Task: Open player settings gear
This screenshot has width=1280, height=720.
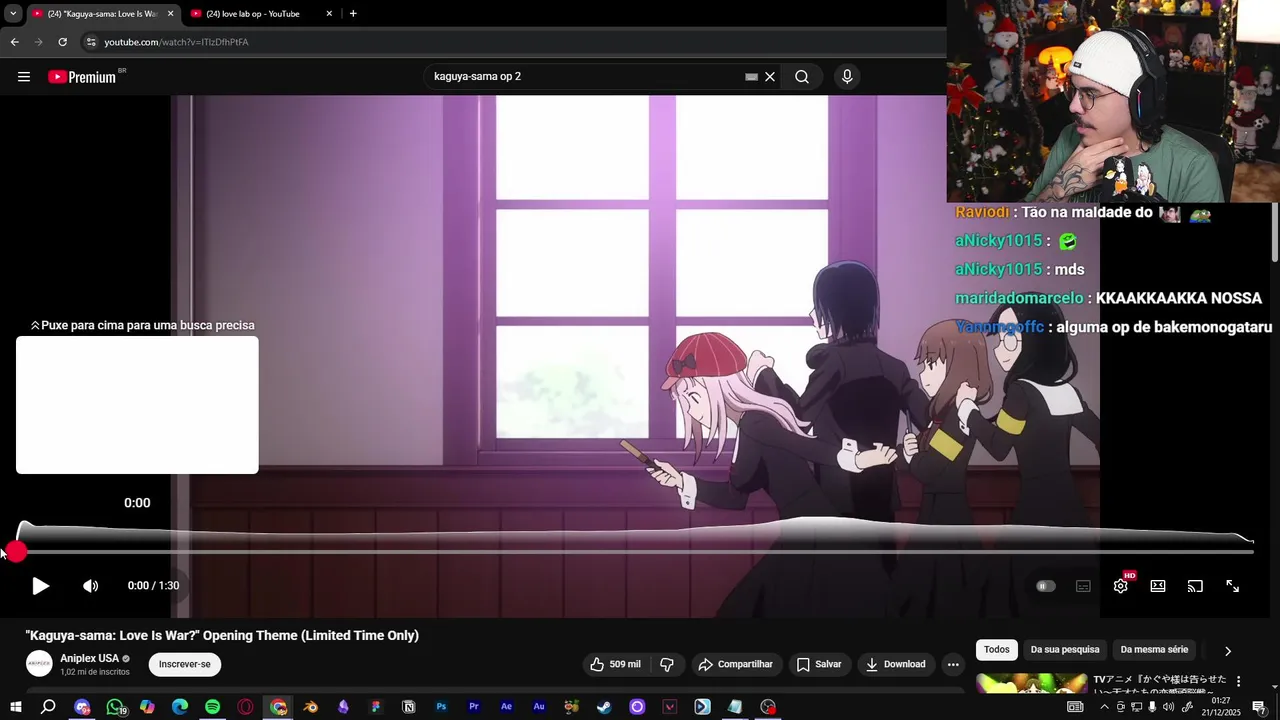Action: pos(1121,586)
